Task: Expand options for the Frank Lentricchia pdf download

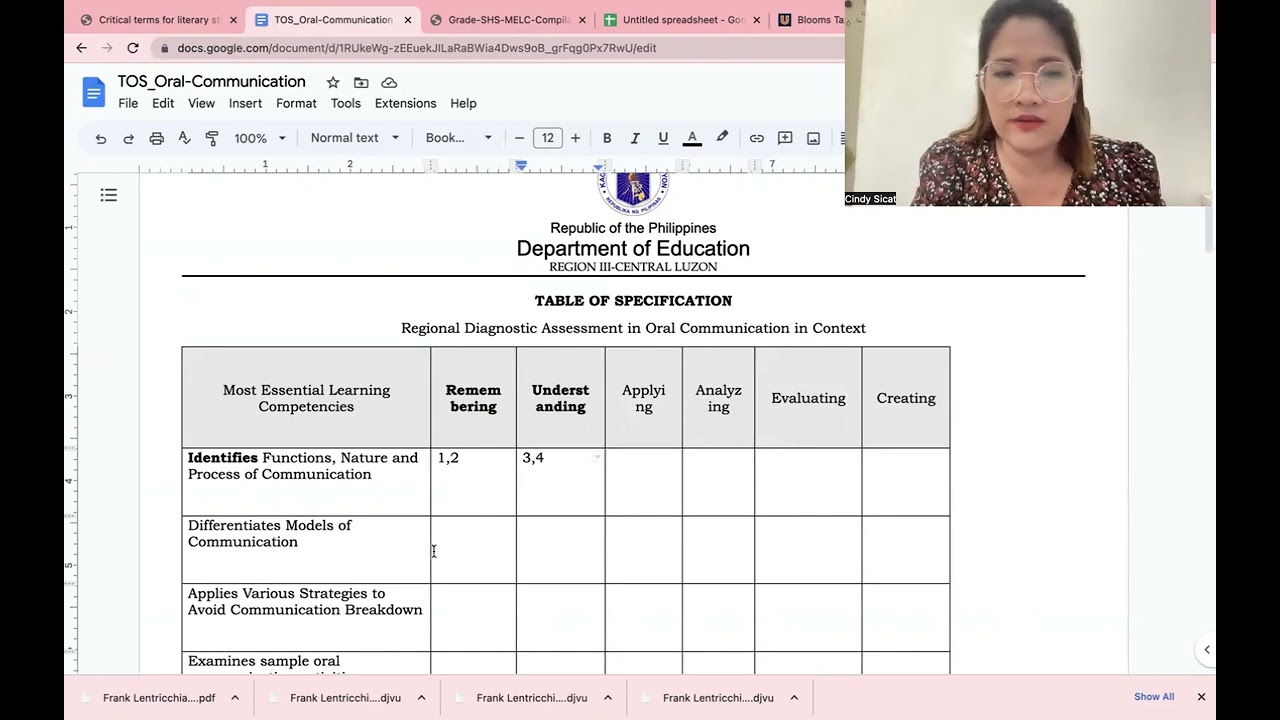Action: 235,698
